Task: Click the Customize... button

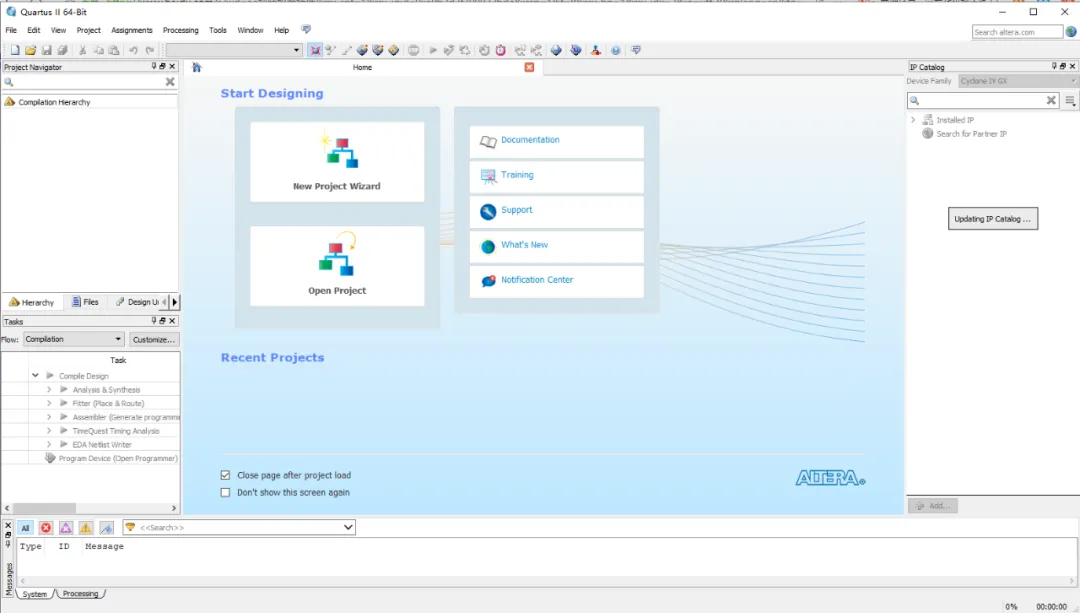Action: pos(154,340)
